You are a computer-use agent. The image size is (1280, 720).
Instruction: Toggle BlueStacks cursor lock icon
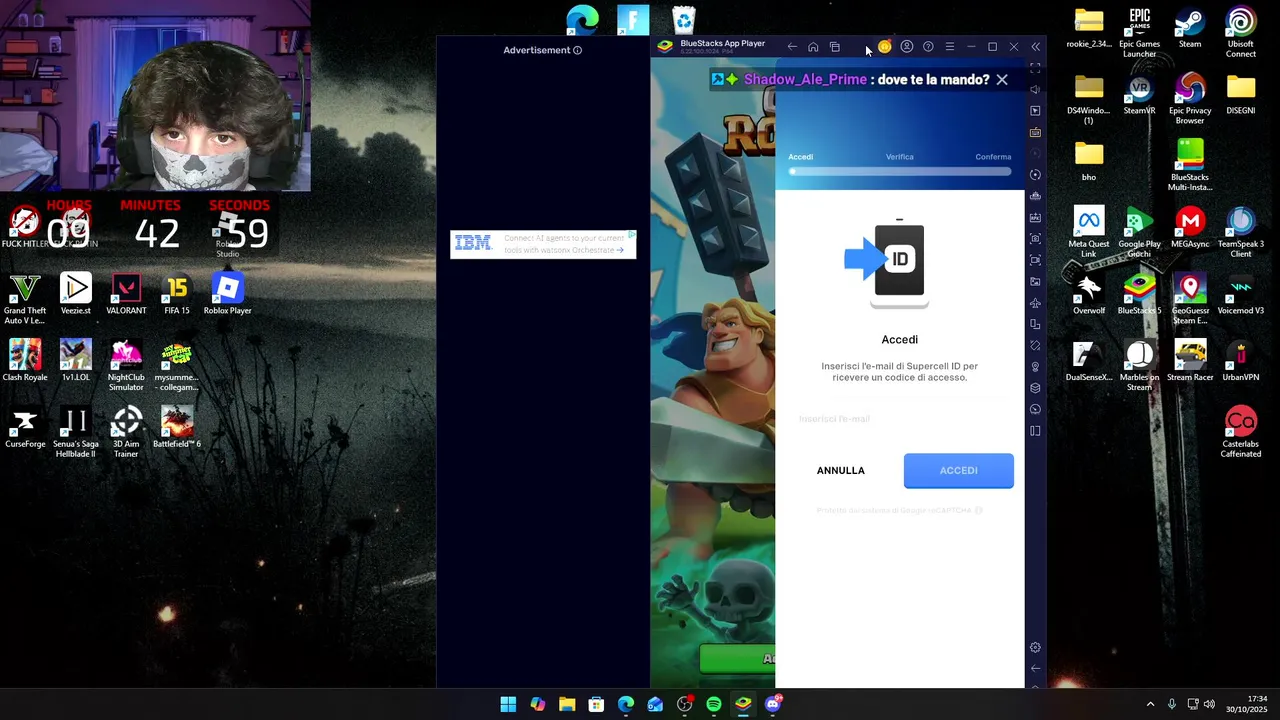(x=1035, y=111)
